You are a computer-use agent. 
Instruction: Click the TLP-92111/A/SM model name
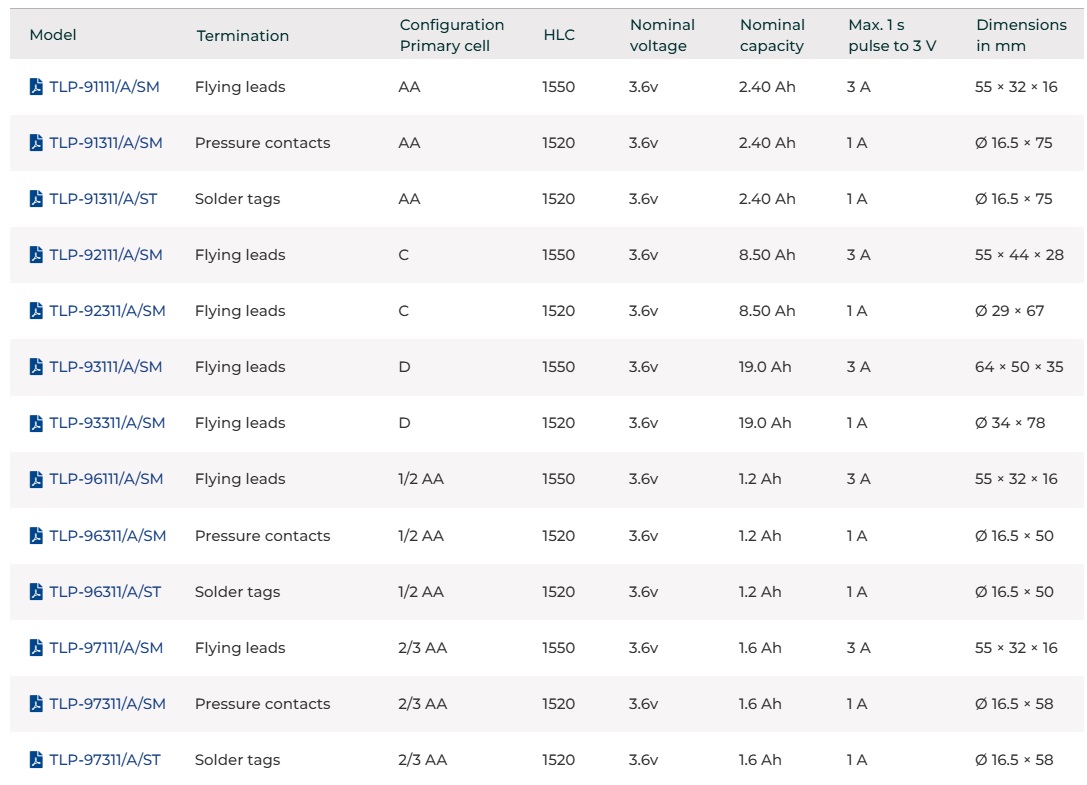click(x=105, y=255)
